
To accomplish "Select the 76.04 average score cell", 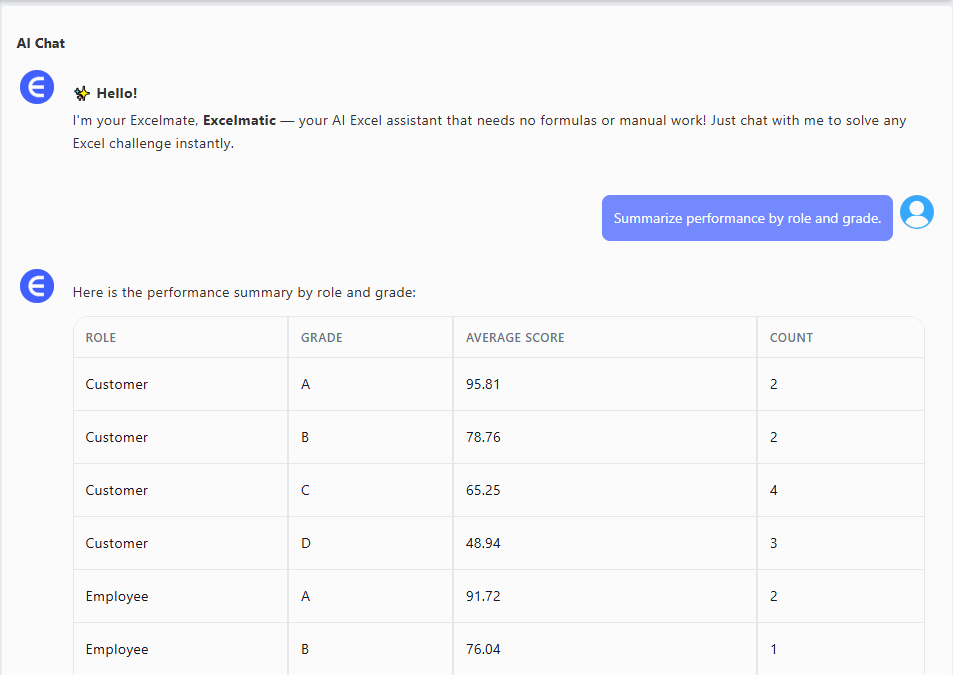I will click(x=483, y=649).
